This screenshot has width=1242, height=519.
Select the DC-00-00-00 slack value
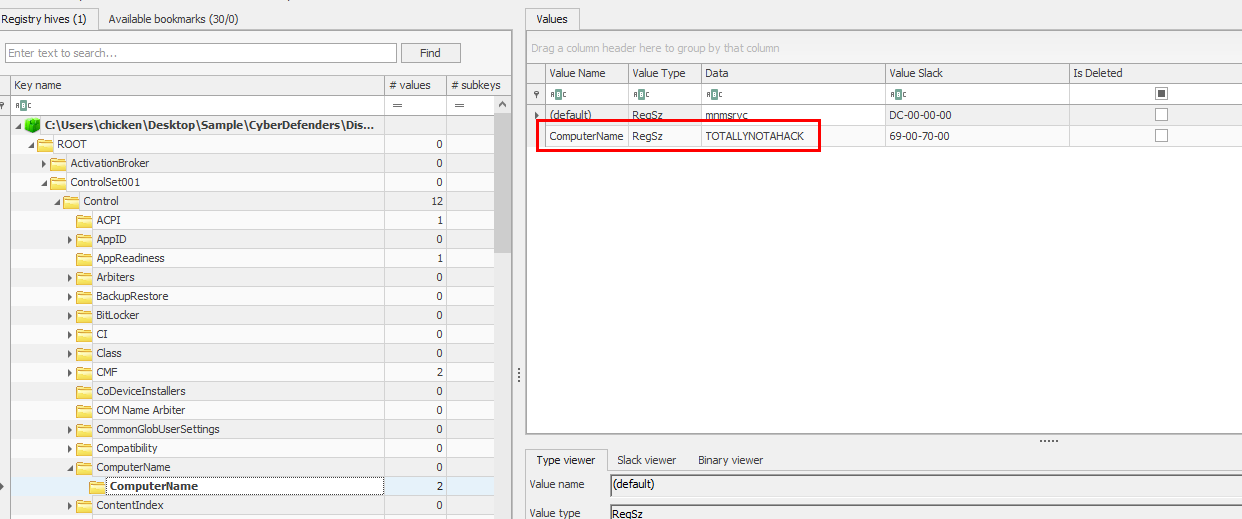click(977, 115)
